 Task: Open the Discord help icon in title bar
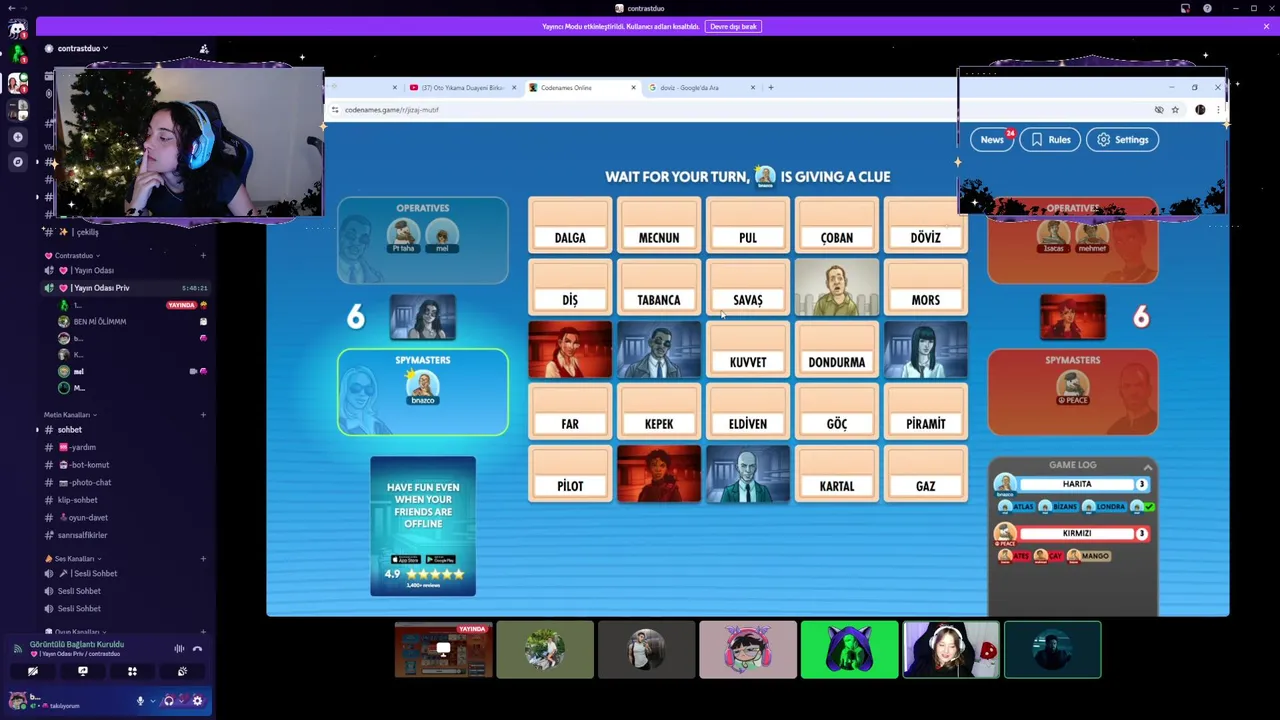tap(1207, 9)
